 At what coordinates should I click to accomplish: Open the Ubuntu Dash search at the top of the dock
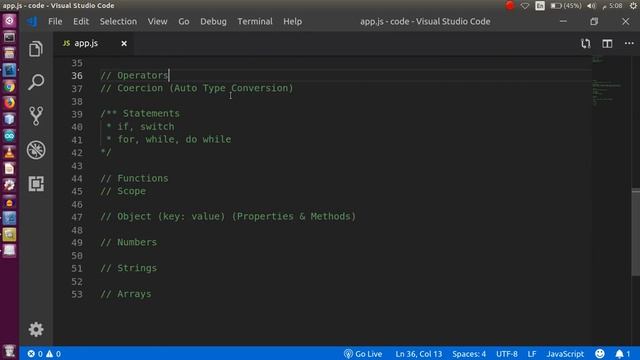pyautogui.click(x=9, y=20)
